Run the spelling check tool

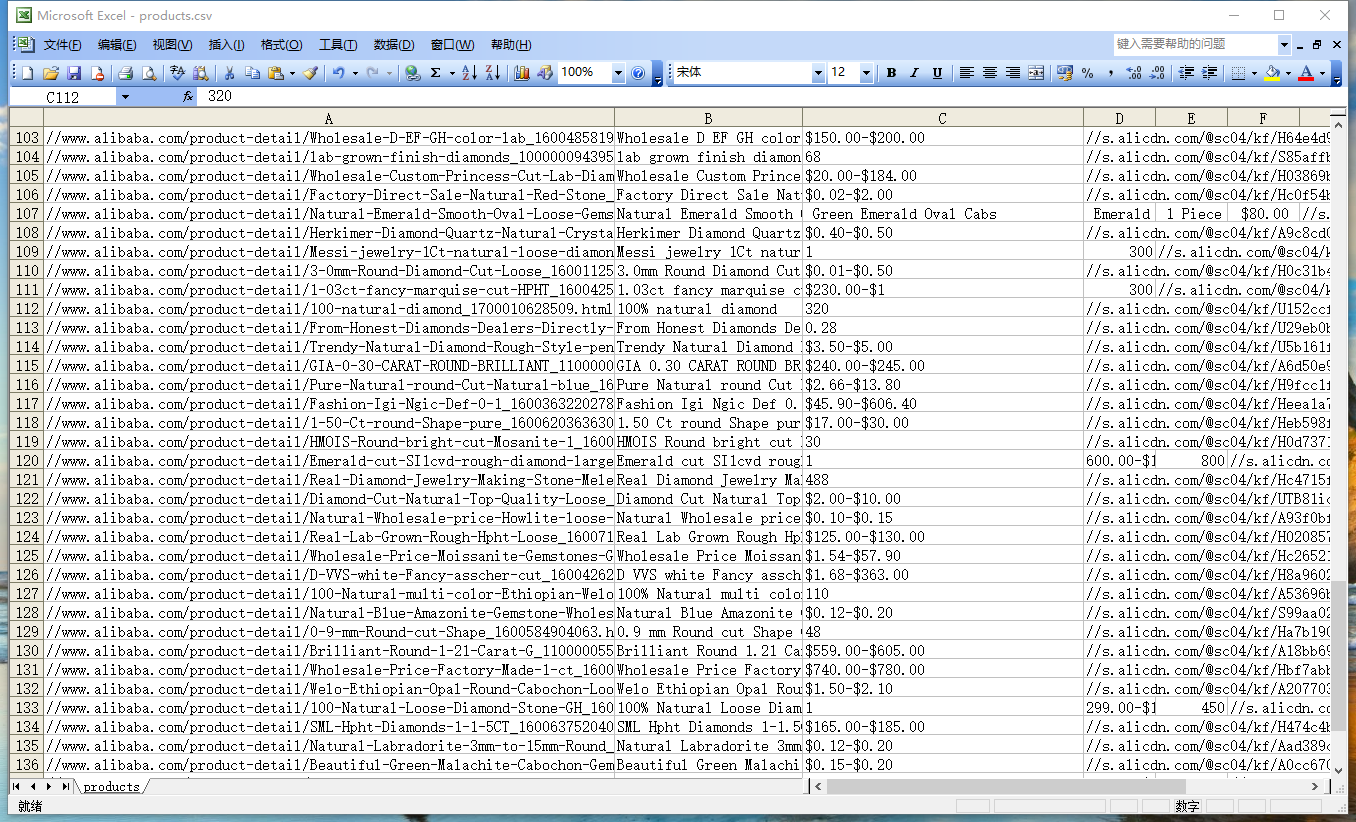click(177, 73)
